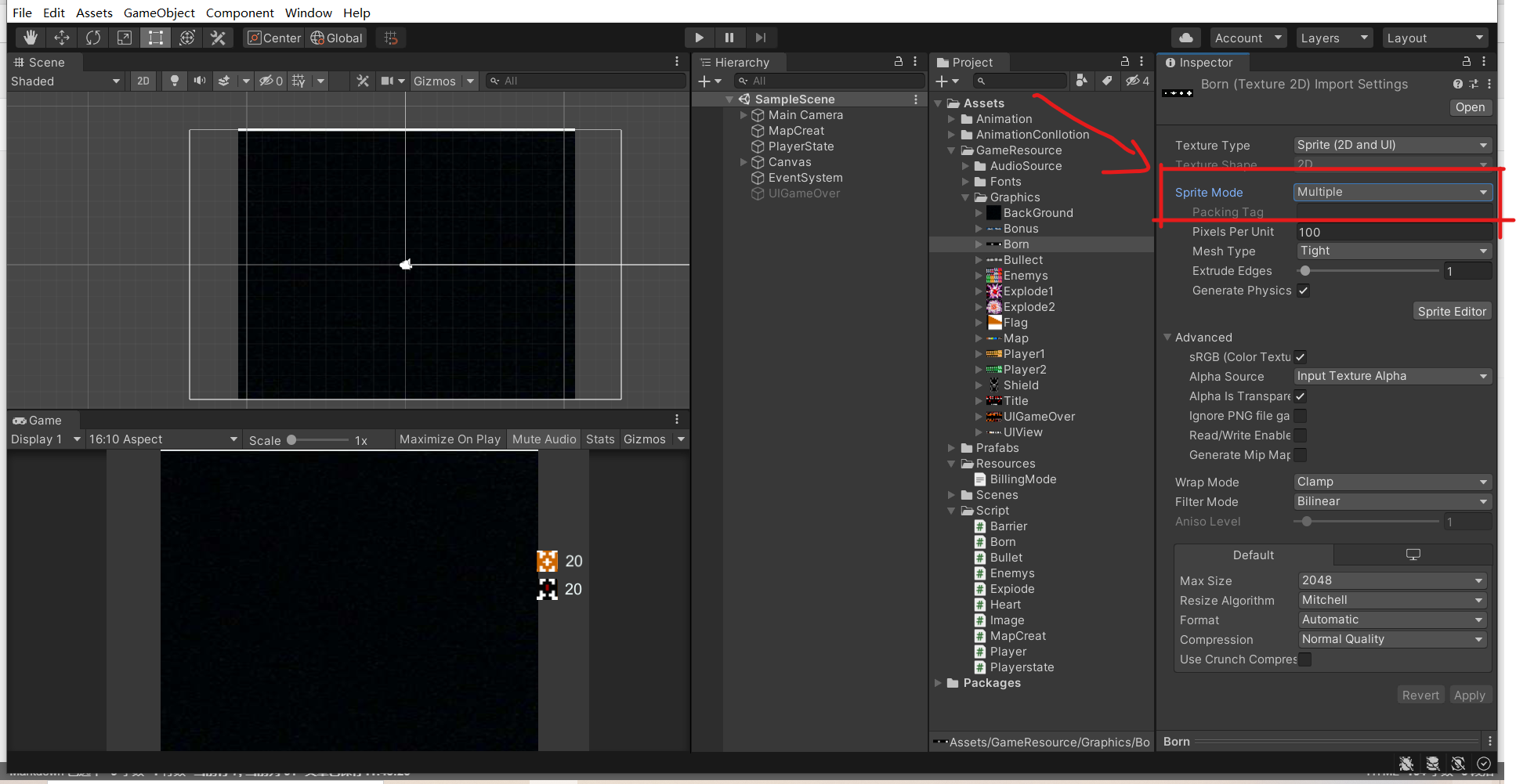1516x784 pixels.
Task: Open scene camera settings icon
Action: [387, 81]
